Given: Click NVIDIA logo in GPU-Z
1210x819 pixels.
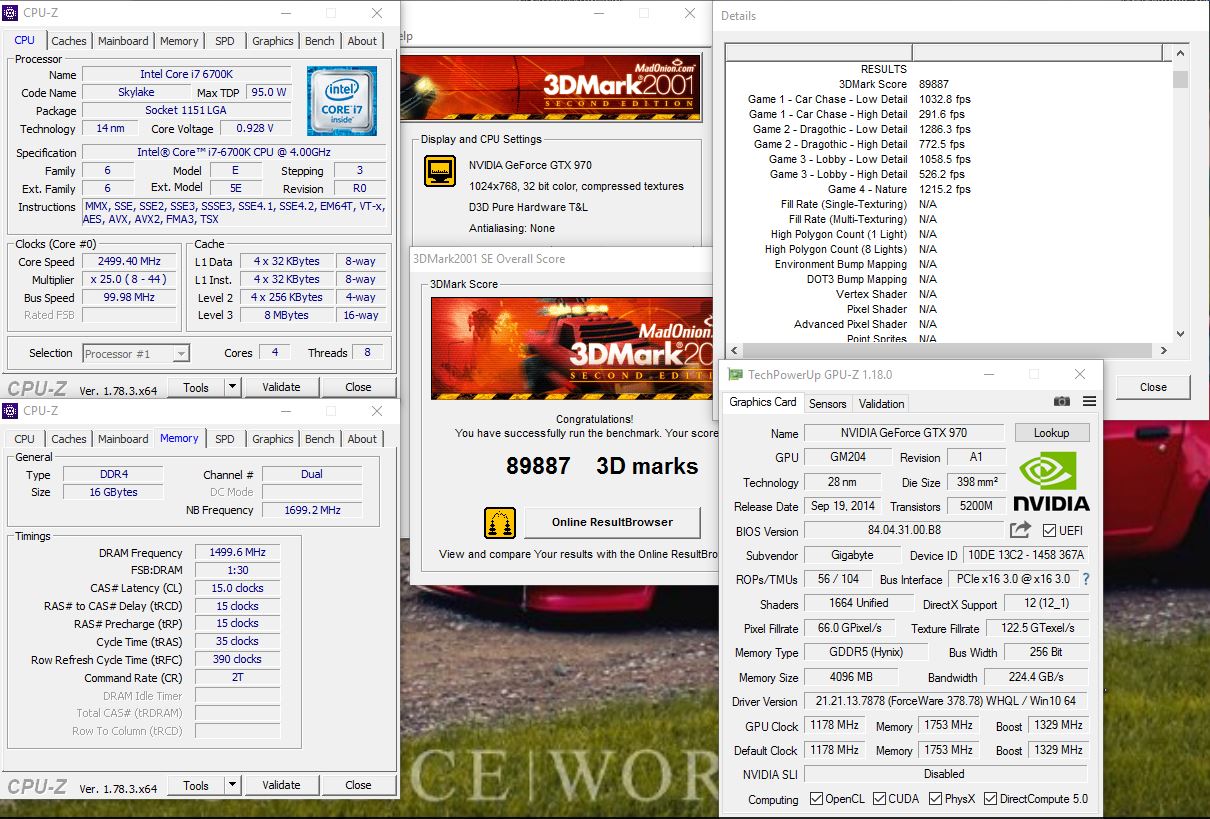Looking at the screenshot, I should click(x=1051, y=481).
